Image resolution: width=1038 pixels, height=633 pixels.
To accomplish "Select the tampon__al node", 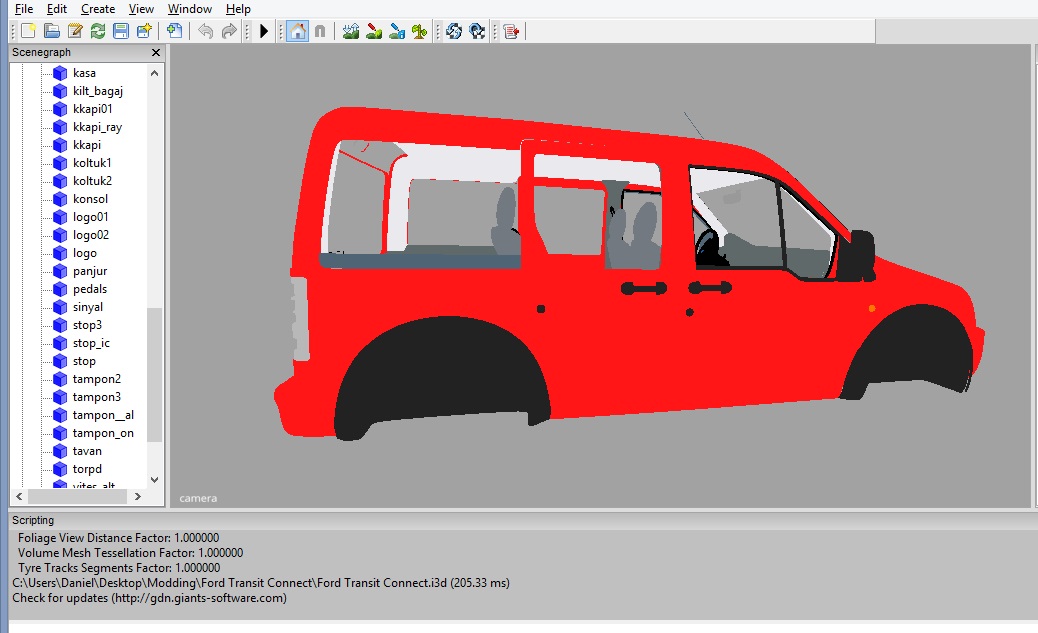I will (x=103, y=414).
